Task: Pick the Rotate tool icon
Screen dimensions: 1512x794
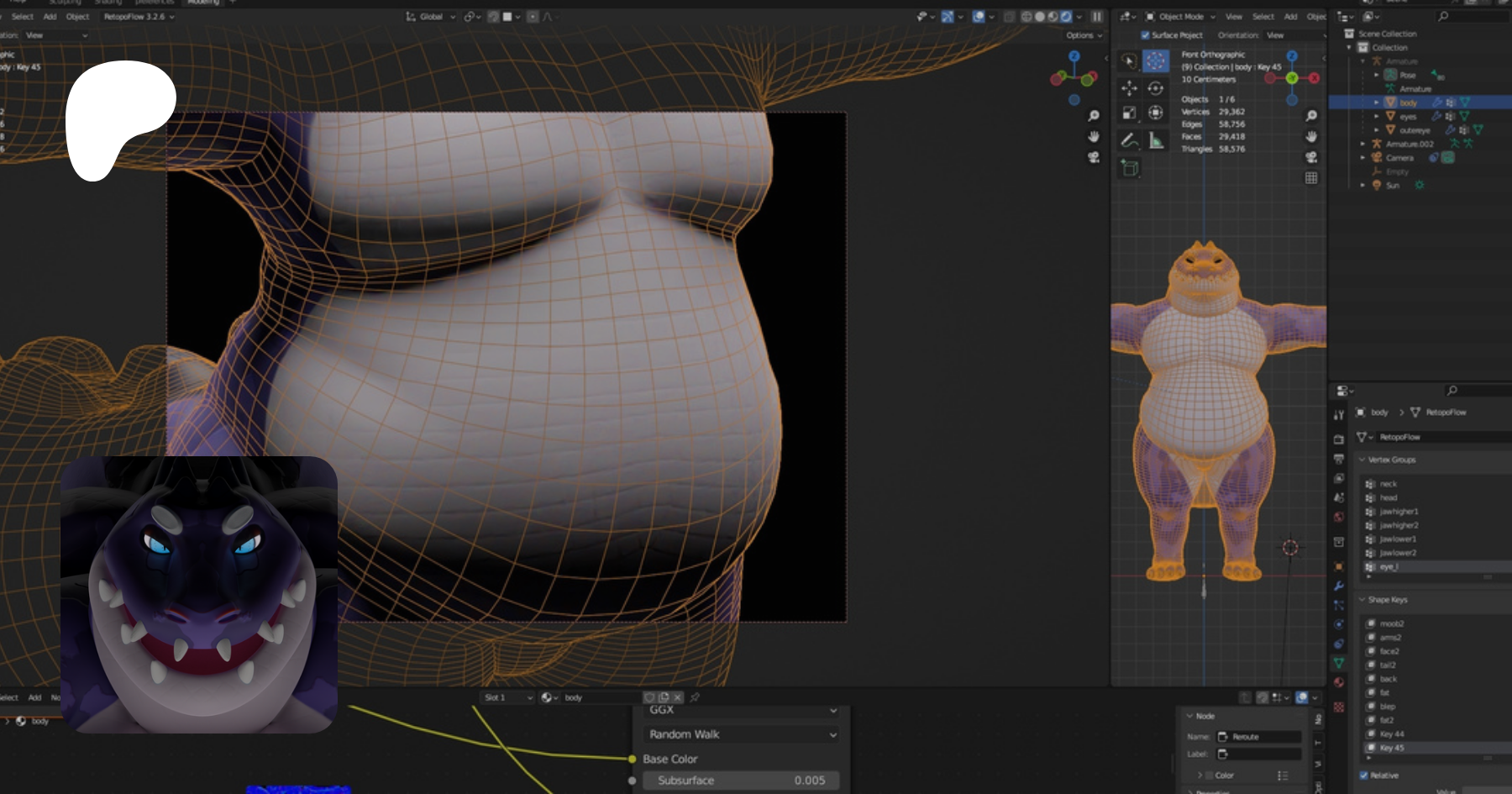Action: coord(1156,88)
